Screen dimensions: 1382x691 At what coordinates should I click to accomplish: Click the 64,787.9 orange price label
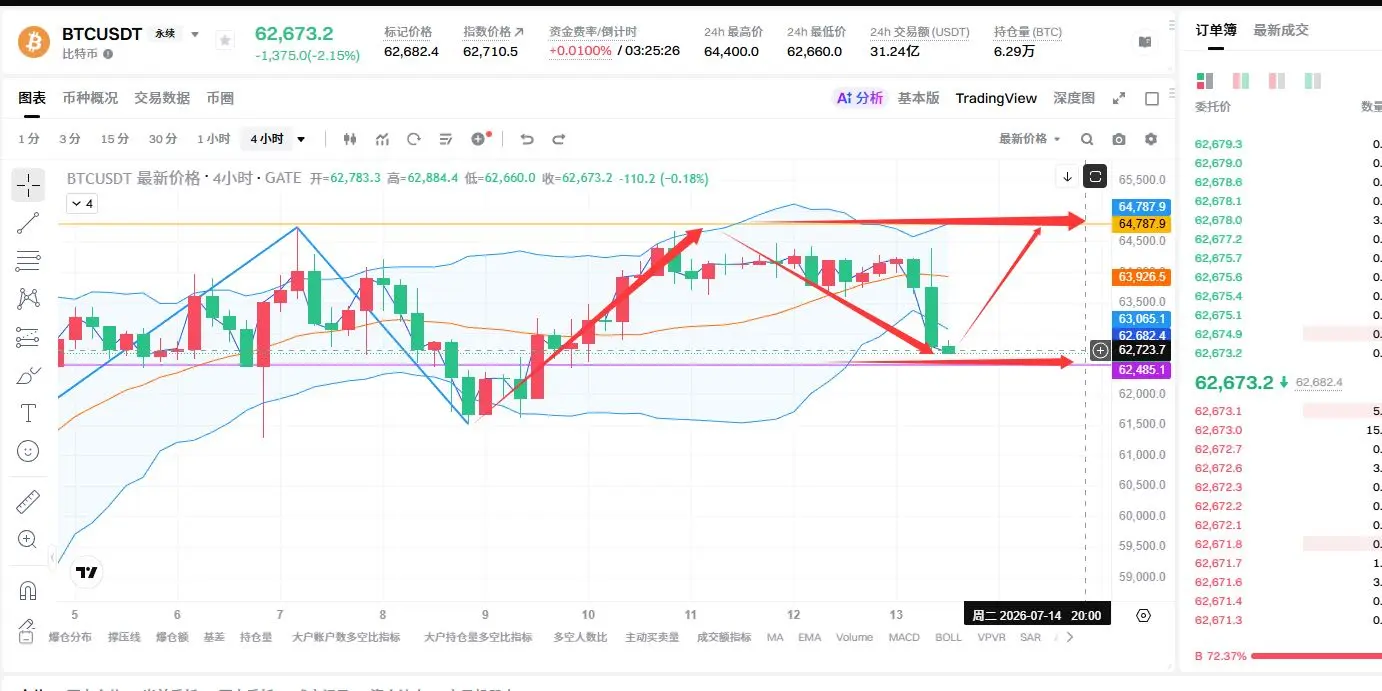[1141, 224]
